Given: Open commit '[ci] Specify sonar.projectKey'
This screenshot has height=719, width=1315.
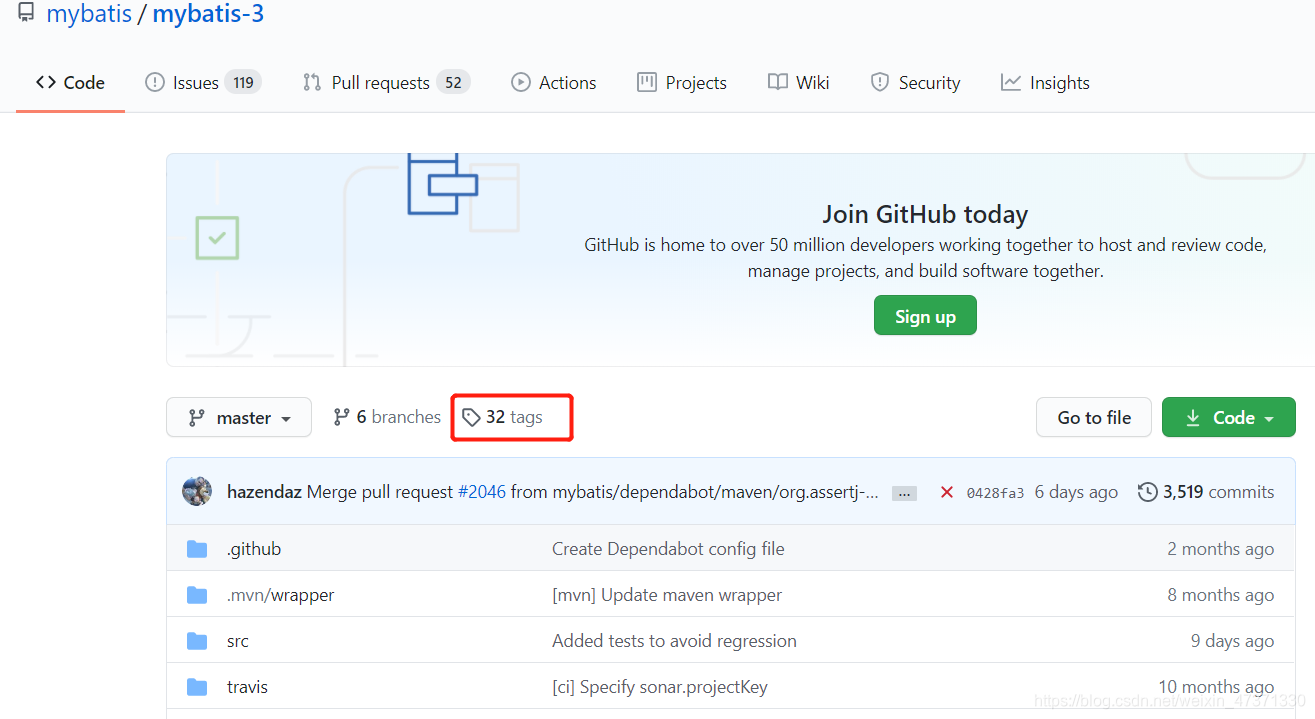Looking at the screenshot, I should [660, 687].
